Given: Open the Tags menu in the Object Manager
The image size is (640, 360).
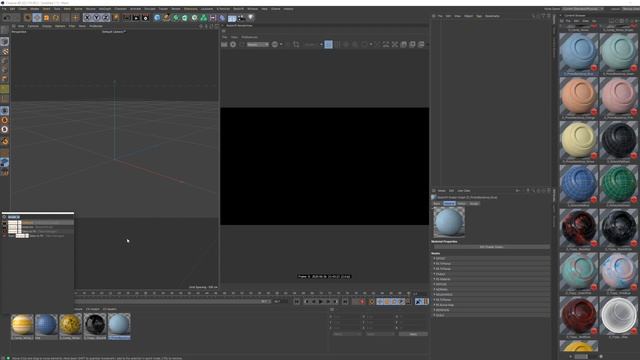Looking at the screenshot, I should point(479,16).
